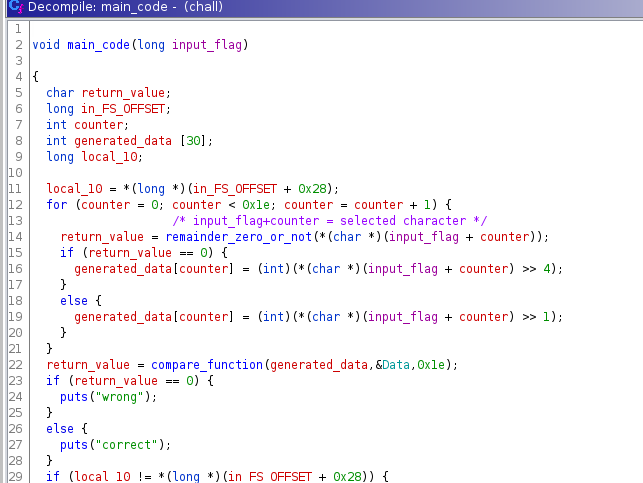Click loop bound '0x1e' on line 12
This screenshot has height=483, width=643.
click(x=256, y=205)
